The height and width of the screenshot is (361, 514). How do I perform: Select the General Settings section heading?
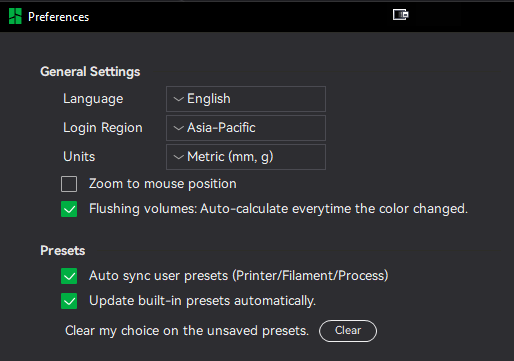coord(90,72)
